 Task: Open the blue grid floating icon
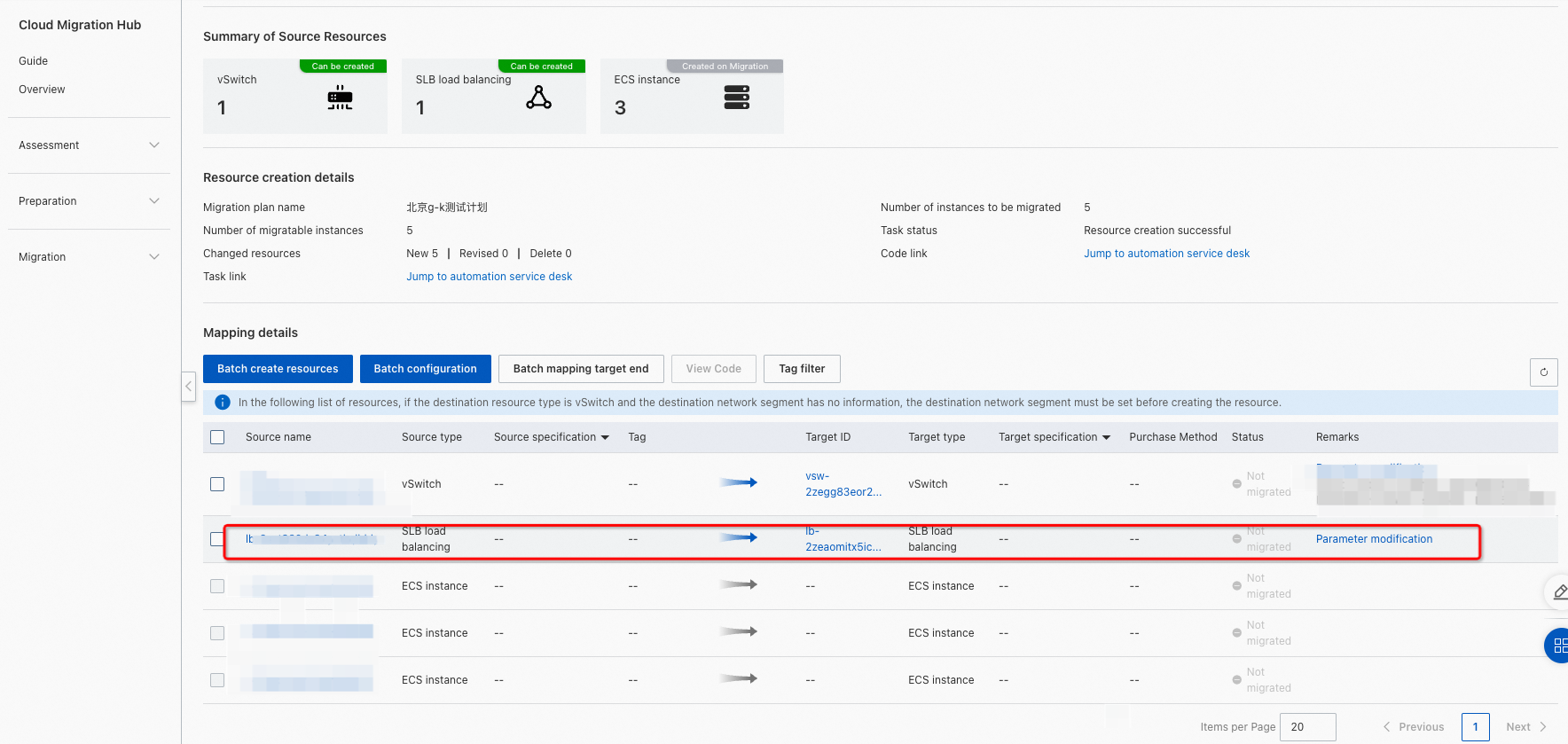1559,646
